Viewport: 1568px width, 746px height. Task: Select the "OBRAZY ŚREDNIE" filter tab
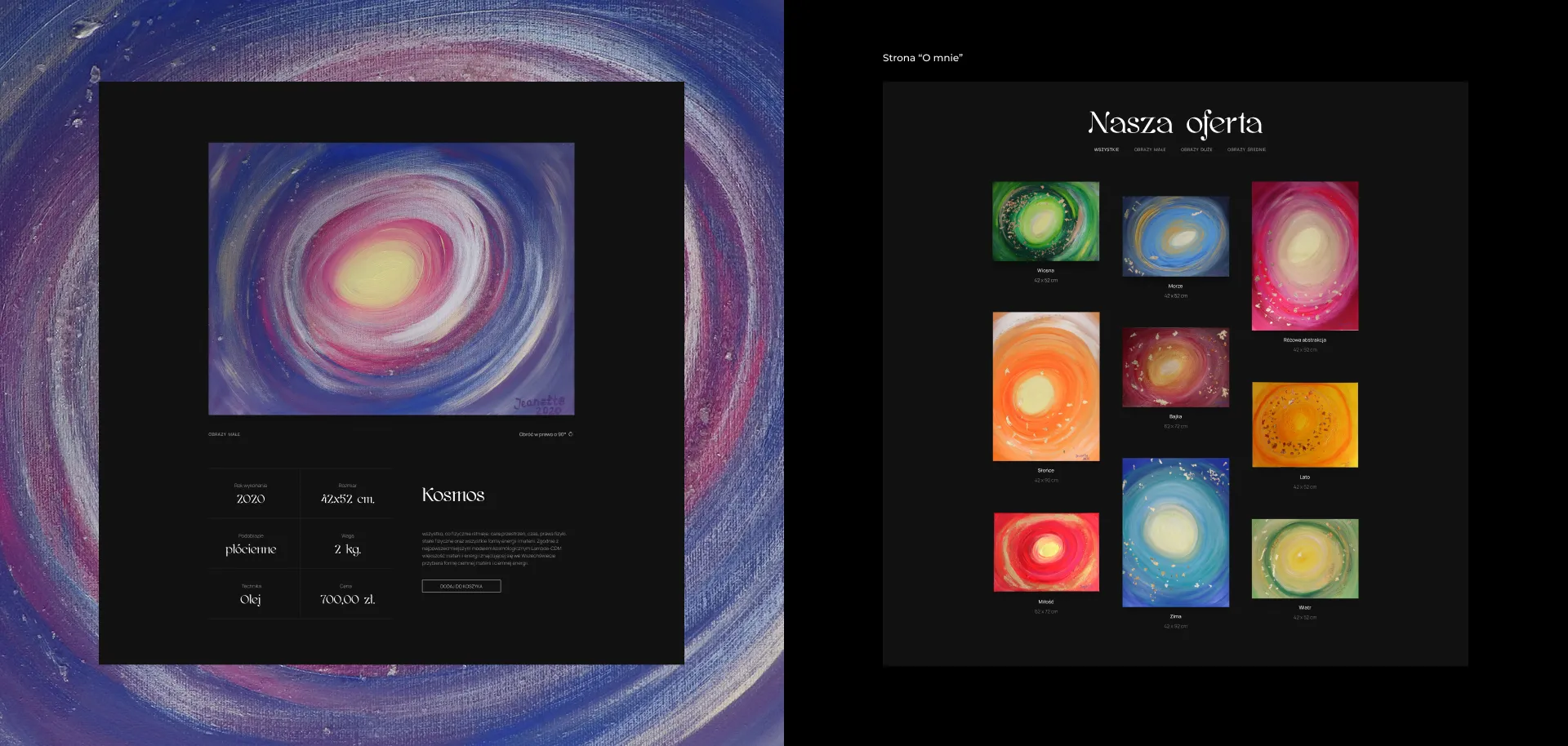tap(1246, 150)
